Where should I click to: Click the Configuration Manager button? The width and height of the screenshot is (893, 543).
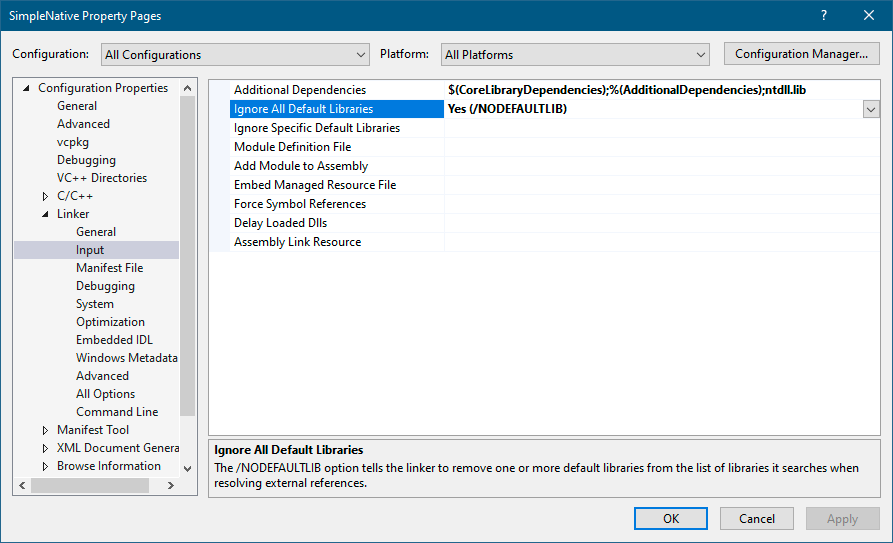click(x=801, y=54)
